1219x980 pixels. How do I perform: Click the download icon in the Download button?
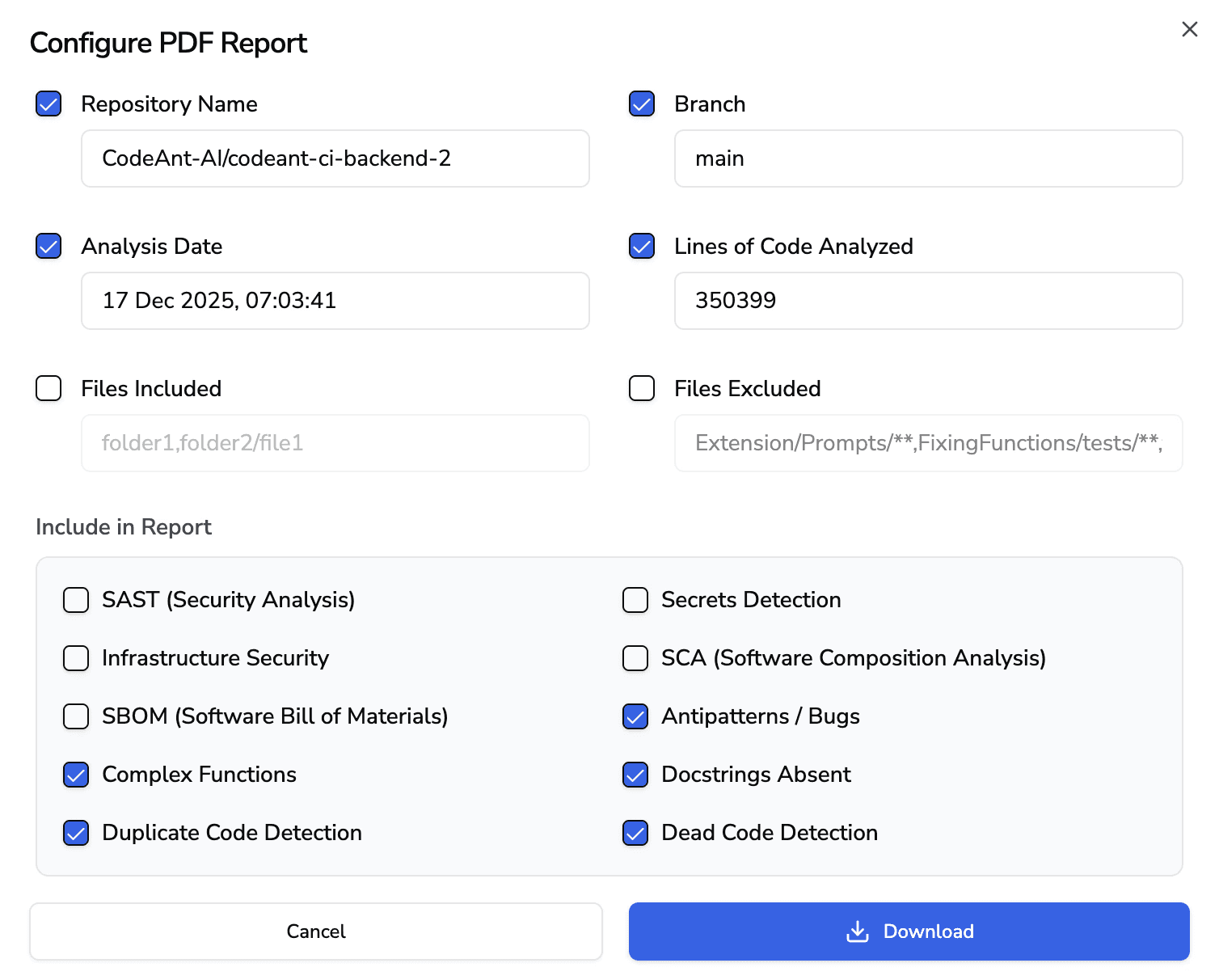[x=856, y=931]
